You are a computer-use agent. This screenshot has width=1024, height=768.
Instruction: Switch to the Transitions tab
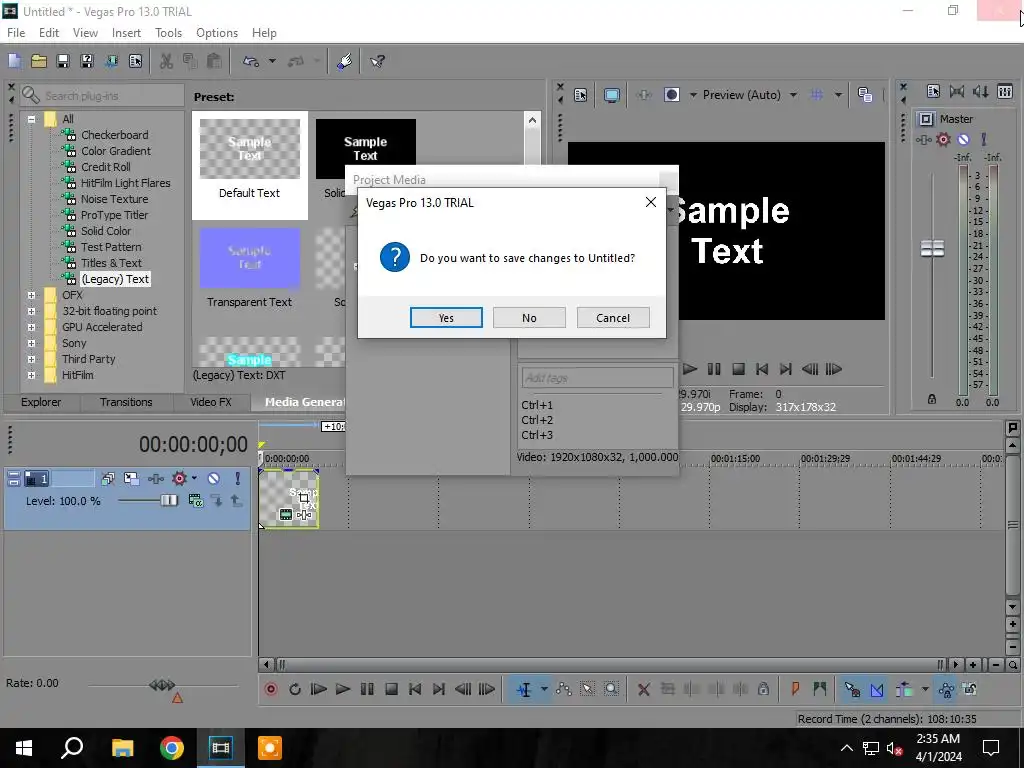click(126, 402)
